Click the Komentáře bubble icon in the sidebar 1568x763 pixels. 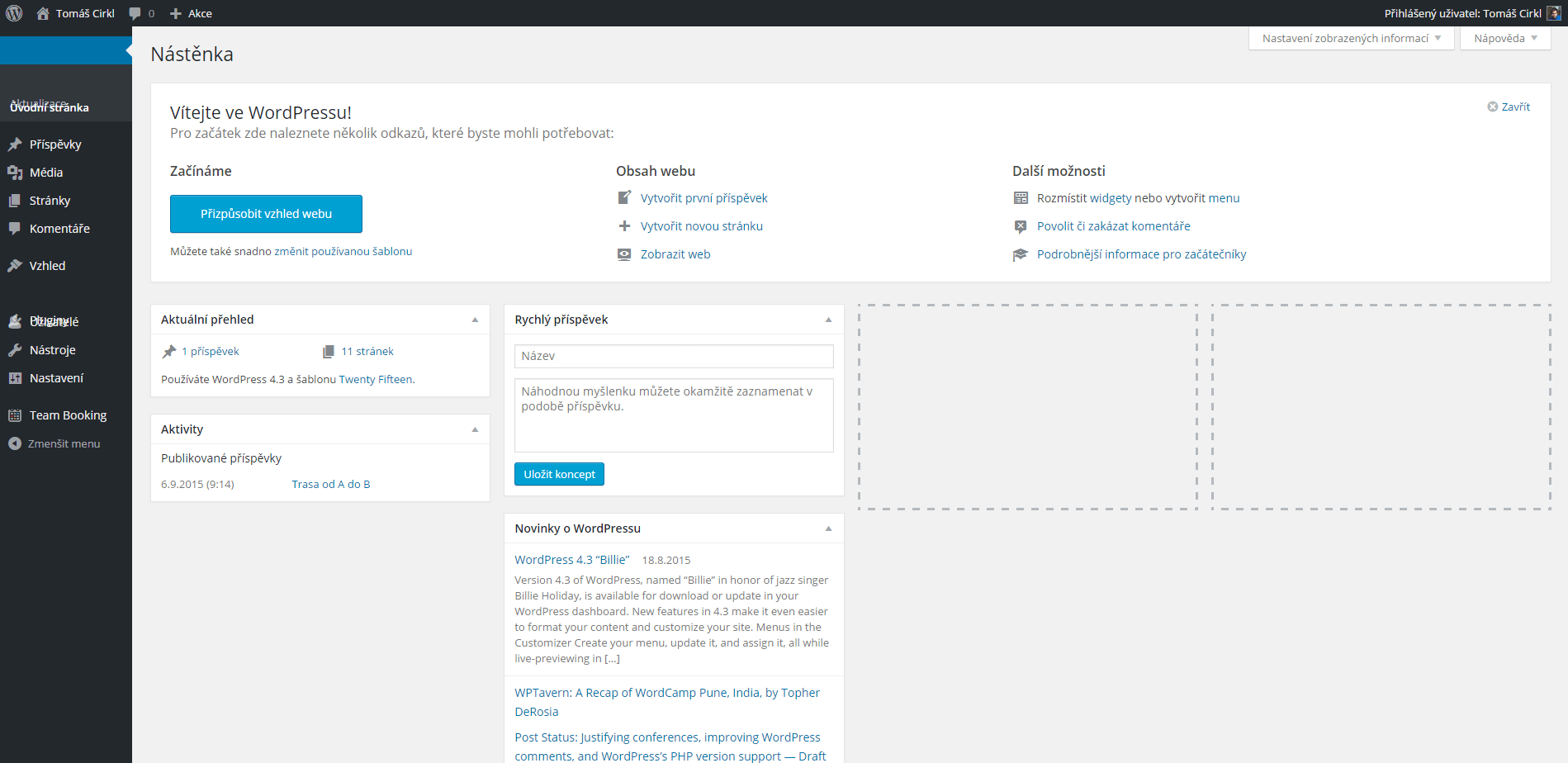pos(15,229)
